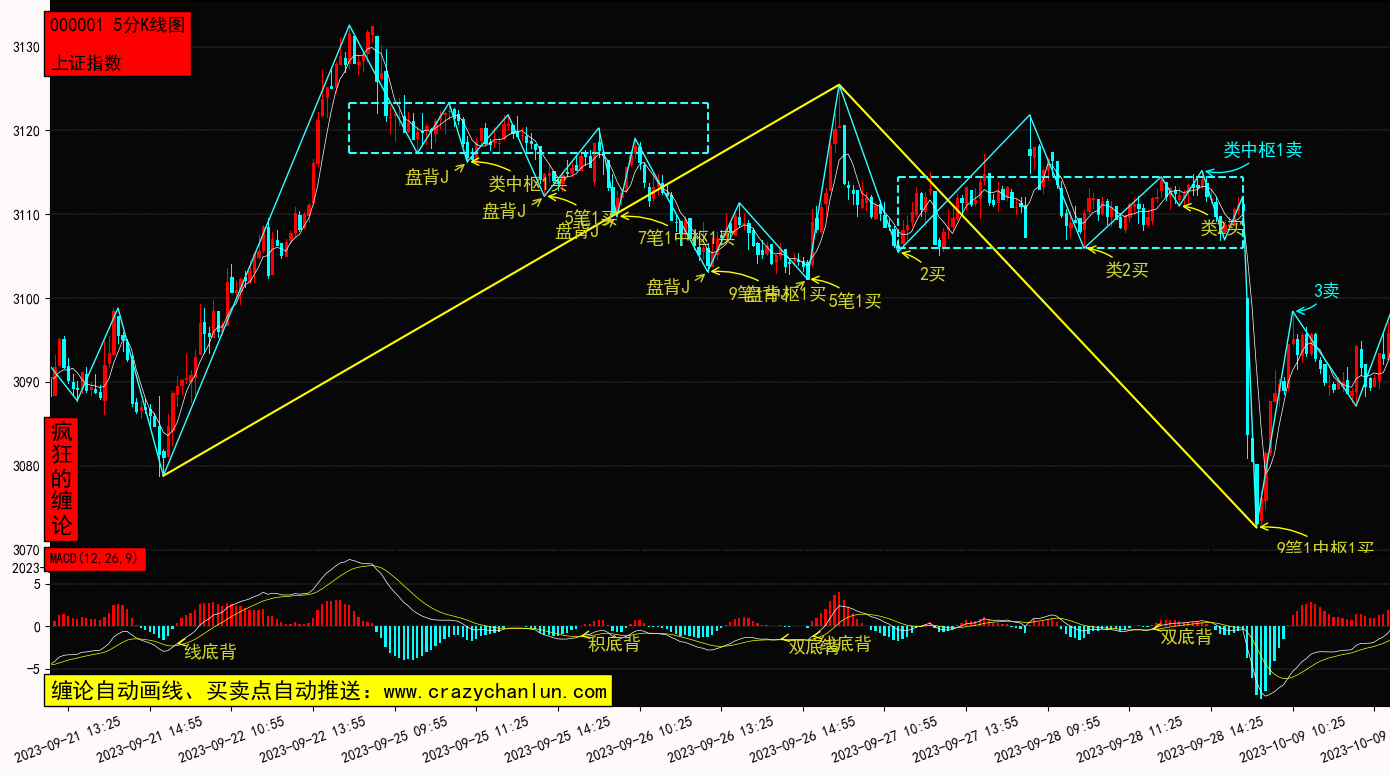Select the 积底背 divergence label in MACD

tap(614, 644)
